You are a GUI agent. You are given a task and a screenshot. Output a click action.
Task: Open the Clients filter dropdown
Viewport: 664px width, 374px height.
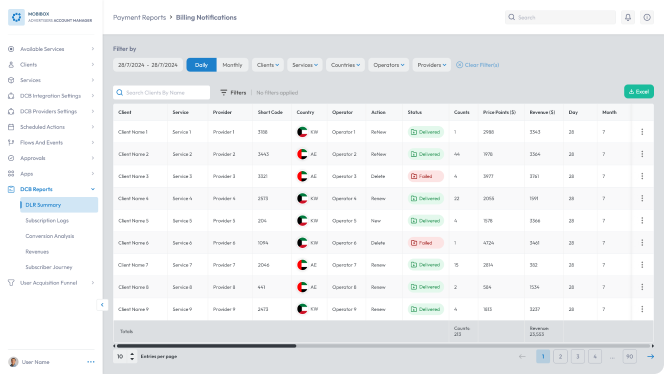[x=268, y=65]
